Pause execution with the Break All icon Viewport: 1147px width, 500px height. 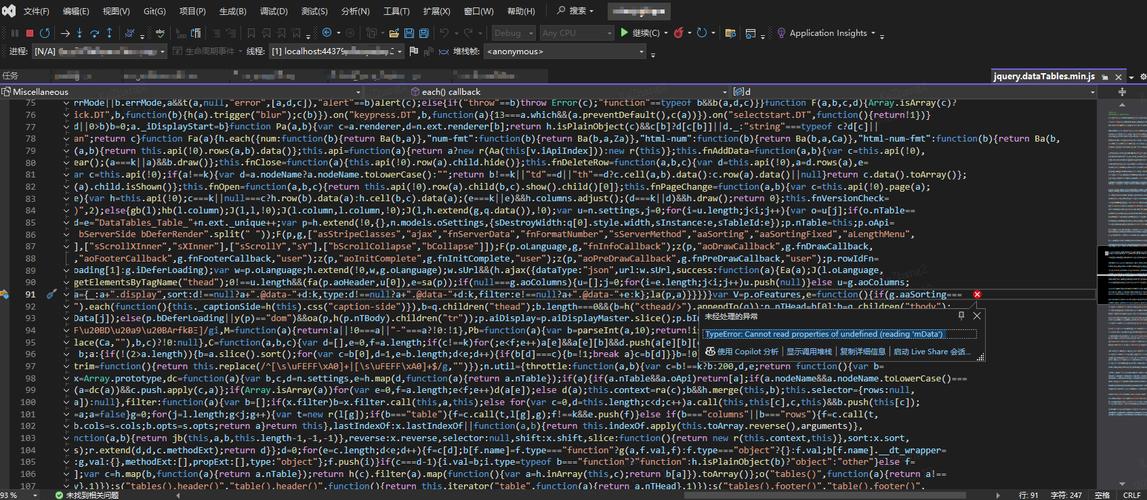(x=15, y=33)
